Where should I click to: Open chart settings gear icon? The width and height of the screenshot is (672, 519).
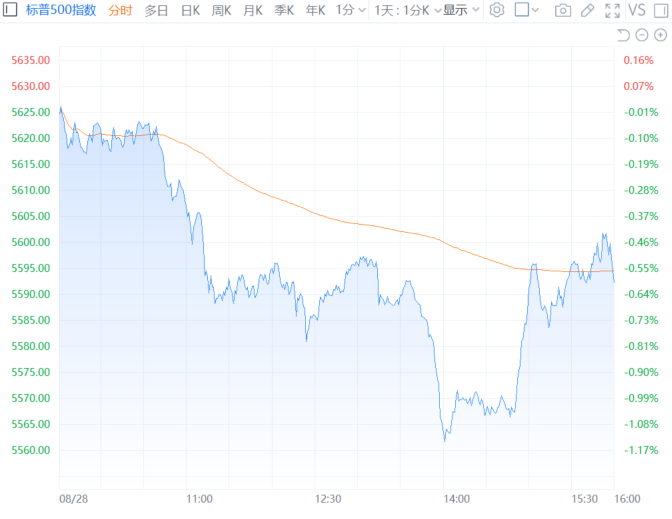point(496,10)
